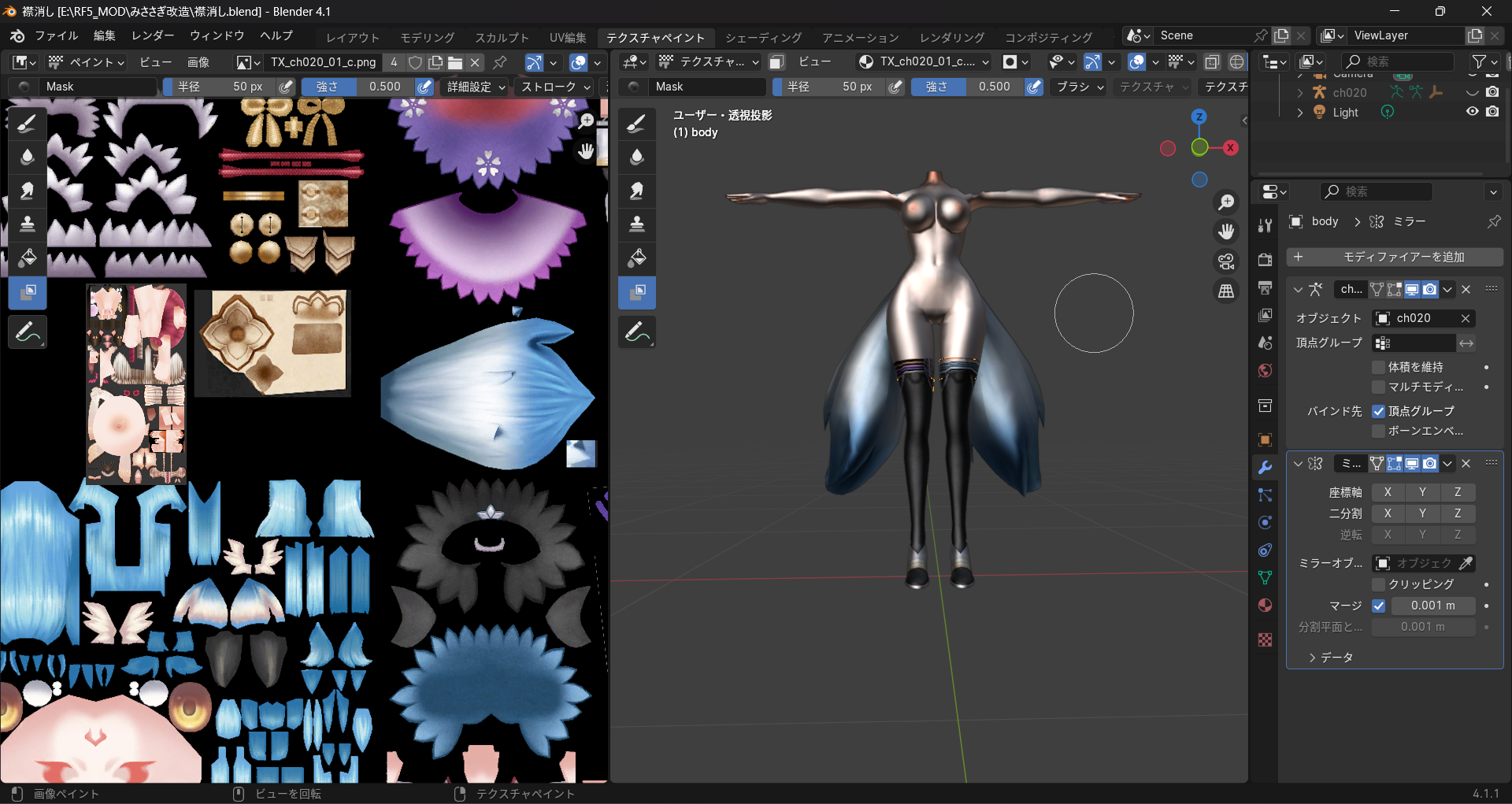Image resolution: width=1512 pixels, height=804 pixels.
Task: Expand the ch020 item in the outliner
Action: [1299, 93]
